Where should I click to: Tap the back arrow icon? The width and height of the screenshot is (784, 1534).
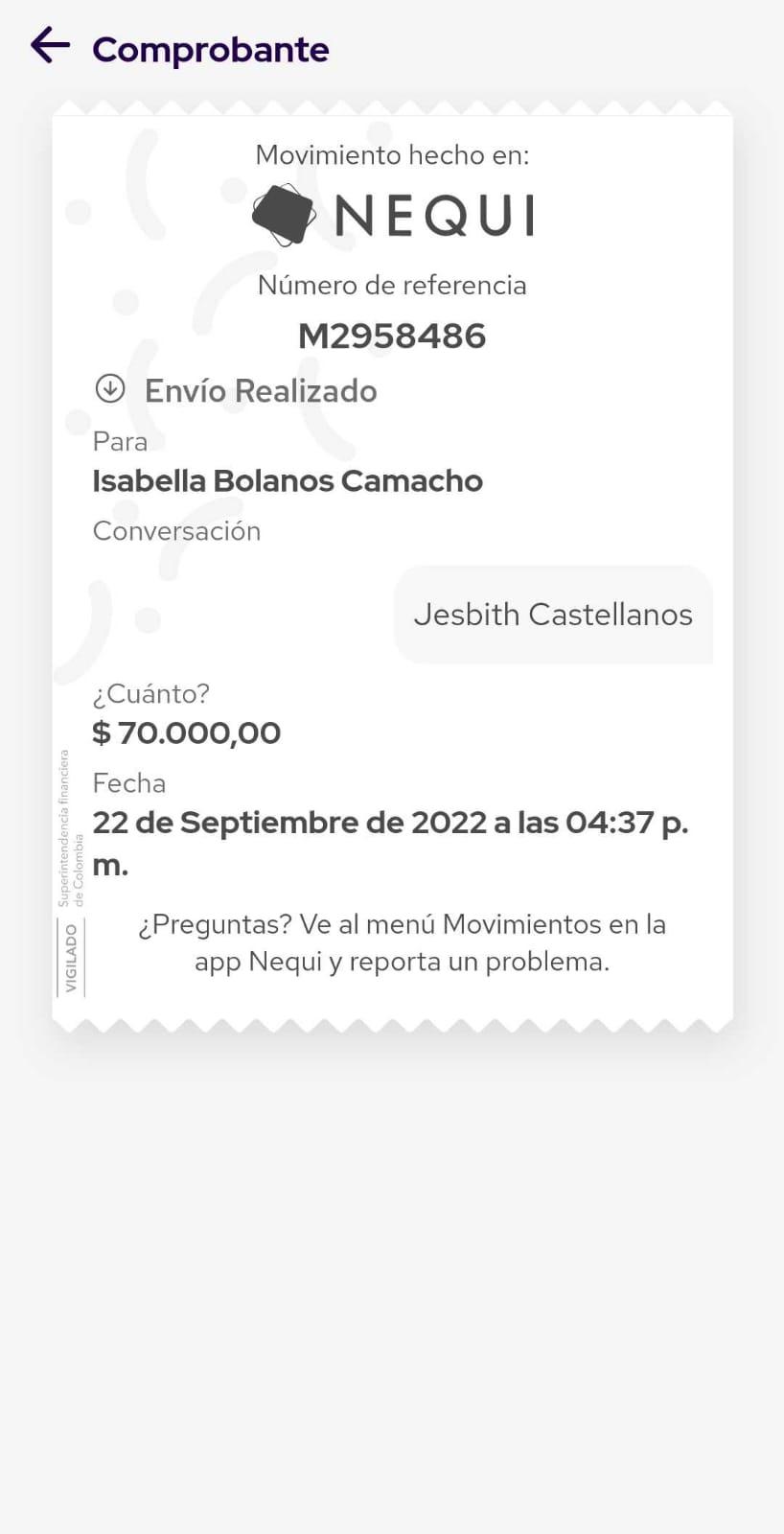[51, 45]
